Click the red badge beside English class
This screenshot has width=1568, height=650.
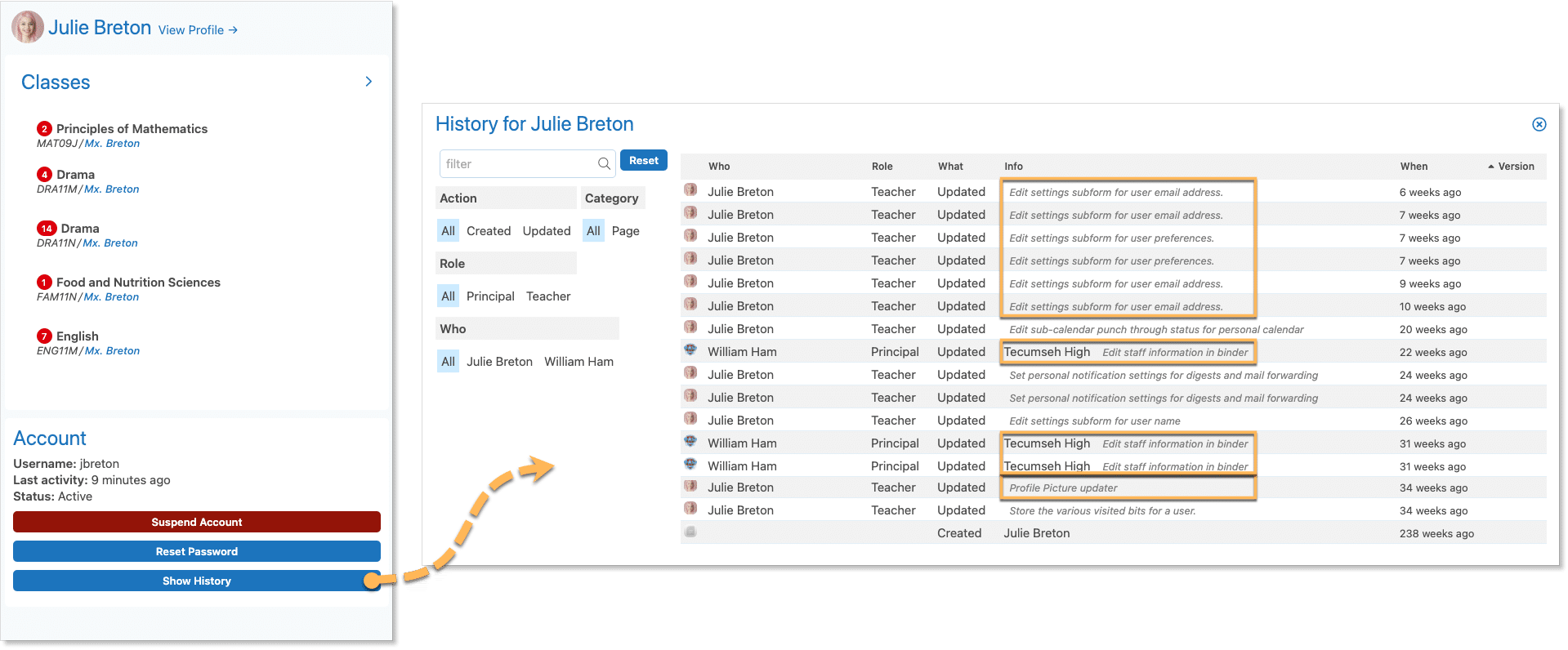(44, 336)
